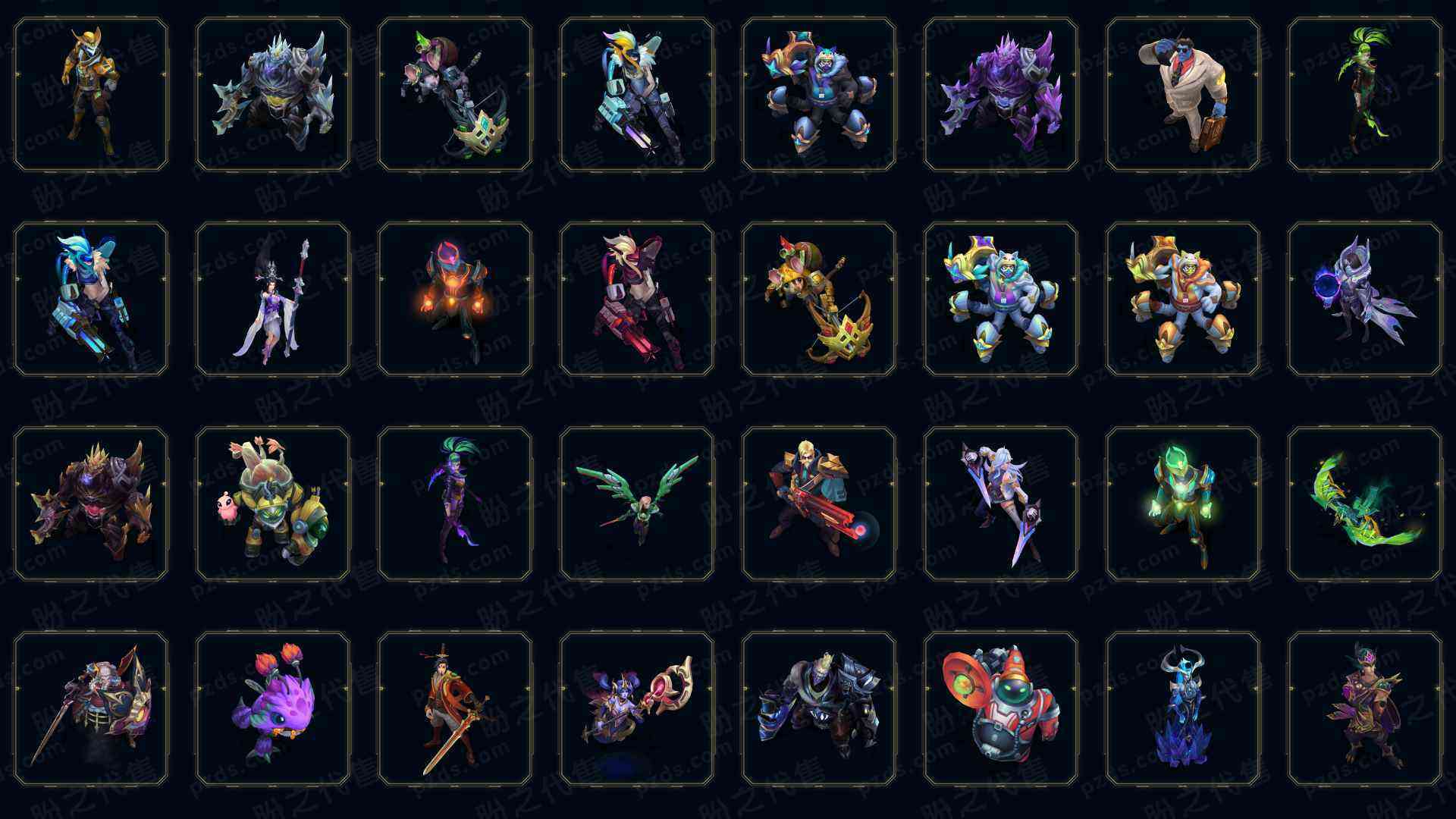Pick the swordsman in red robe with long sword

pos(455,708)
